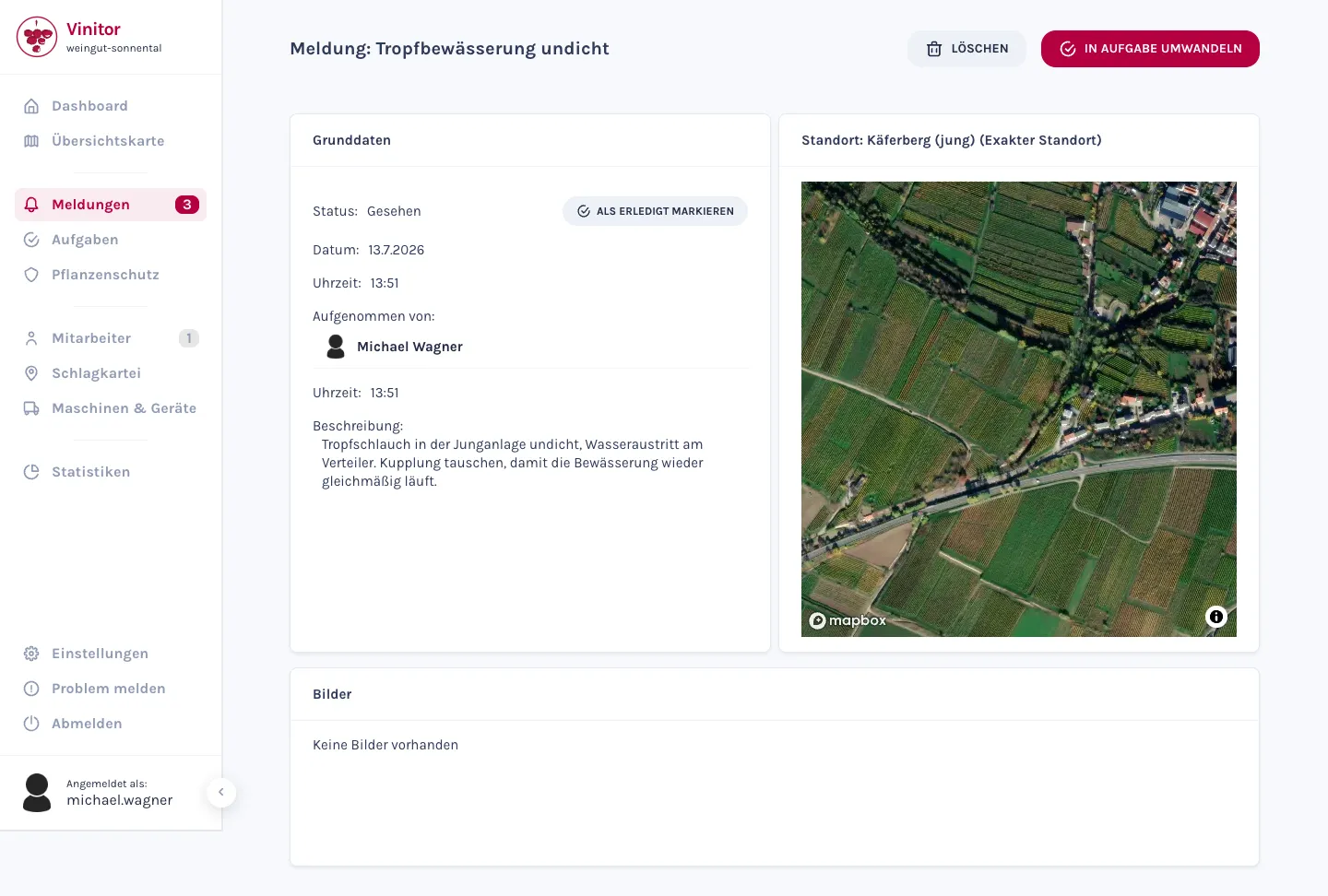Image resolution: width=1328 pixels, height=896 pixels.
Task: Click the Problem melden link
Action: coord(111,689)
